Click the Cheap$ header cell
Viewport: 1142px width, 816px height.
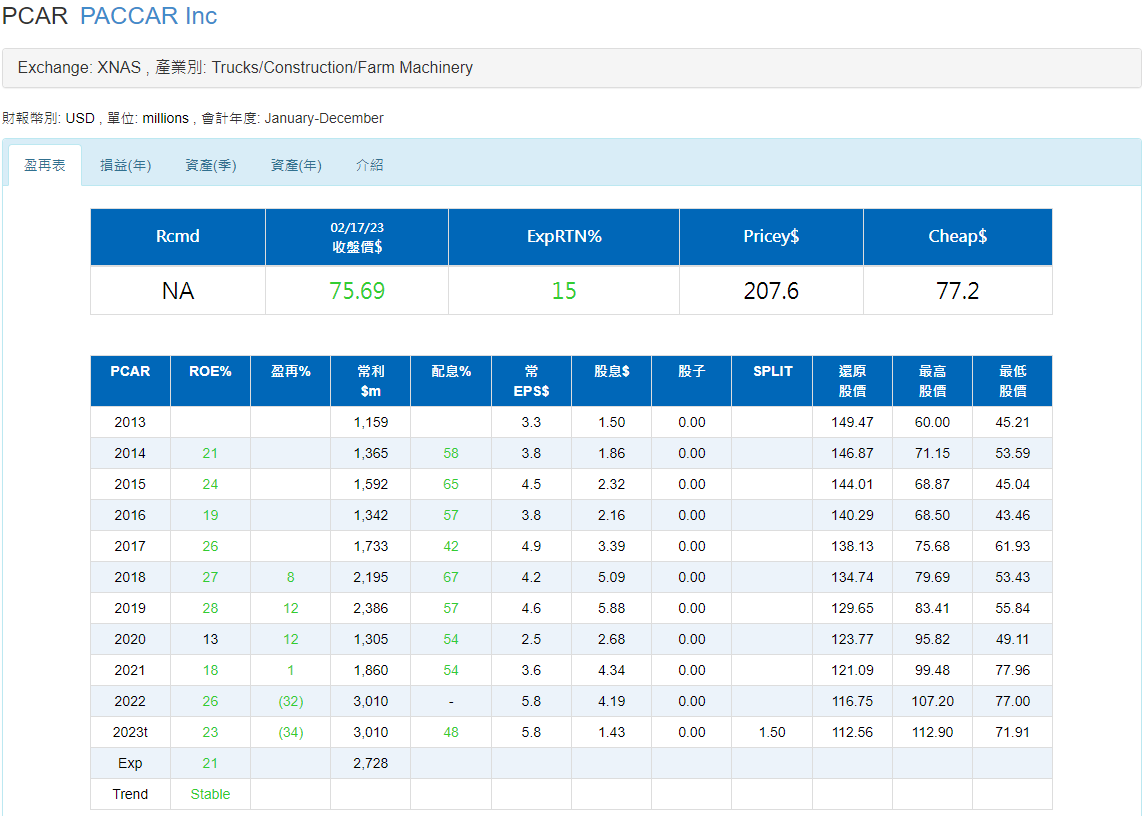coord(958,237)
